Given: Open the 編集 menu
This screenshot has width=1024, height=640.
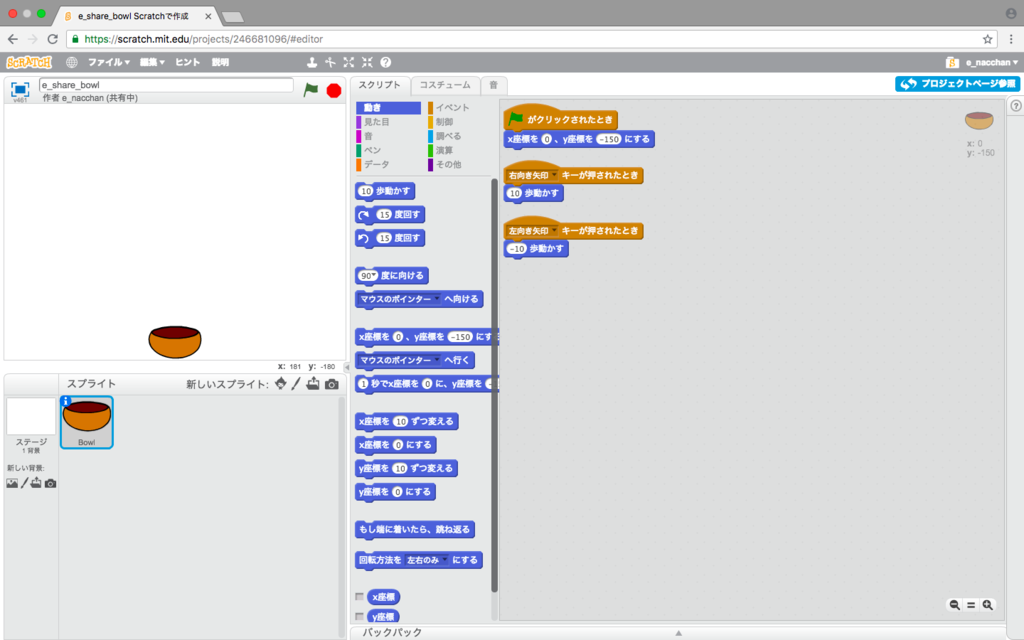Looking at the screenshot, I should [x=152, y=62].
